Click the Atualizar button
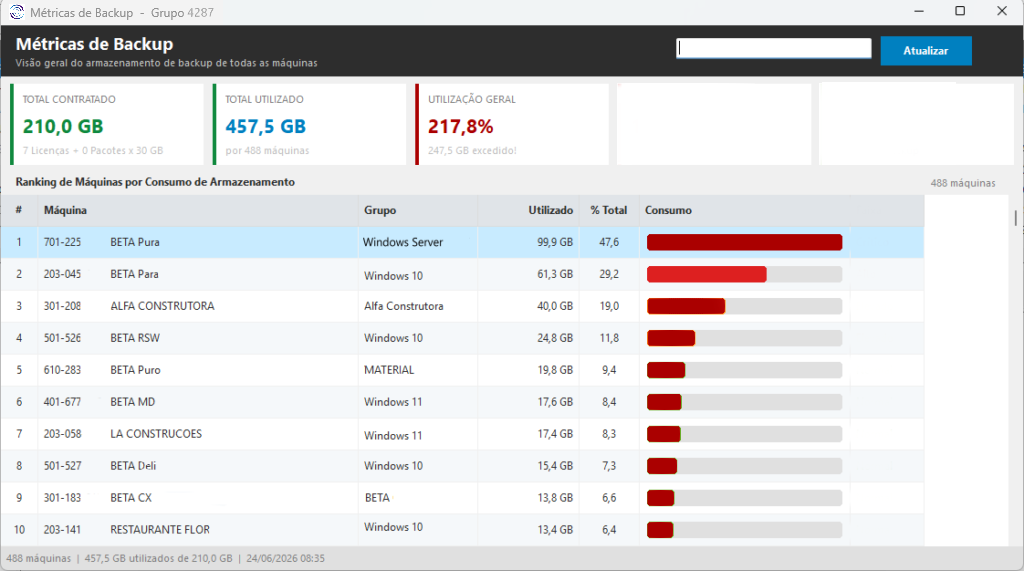1024x571 pixels. point(925,51)
